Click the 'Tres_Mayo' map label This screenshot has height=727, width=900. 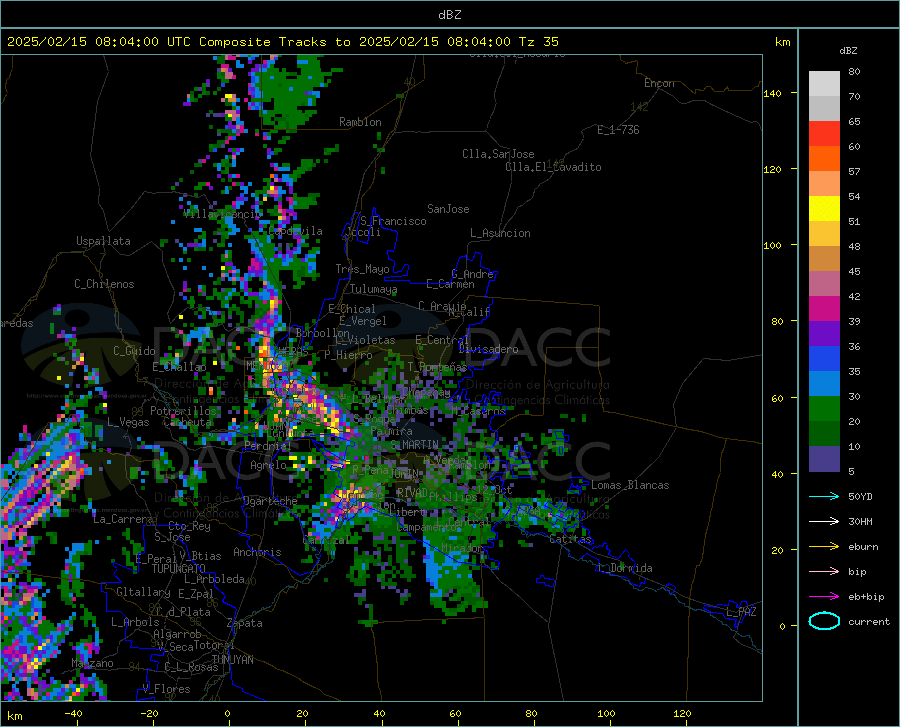pyautogui.click(x=362, y=269)
